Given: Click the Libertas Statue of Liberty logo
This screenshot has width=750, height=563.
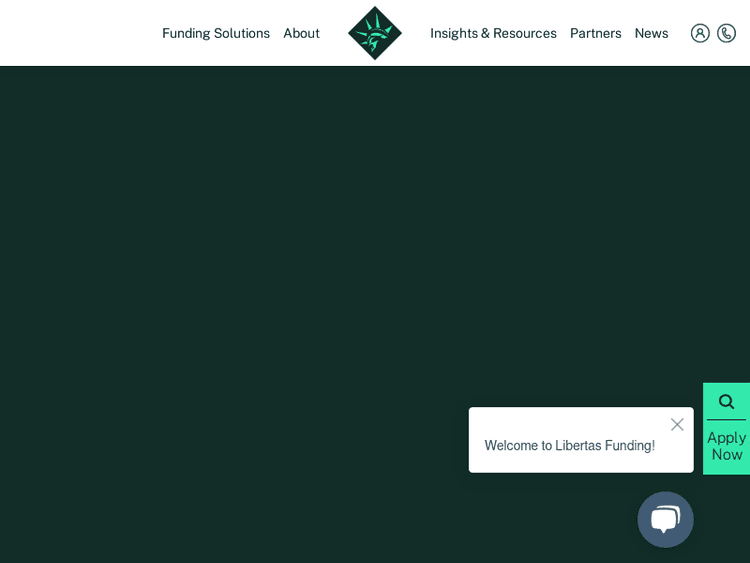Looking at the screenshot, I should (x=375, y=33).
